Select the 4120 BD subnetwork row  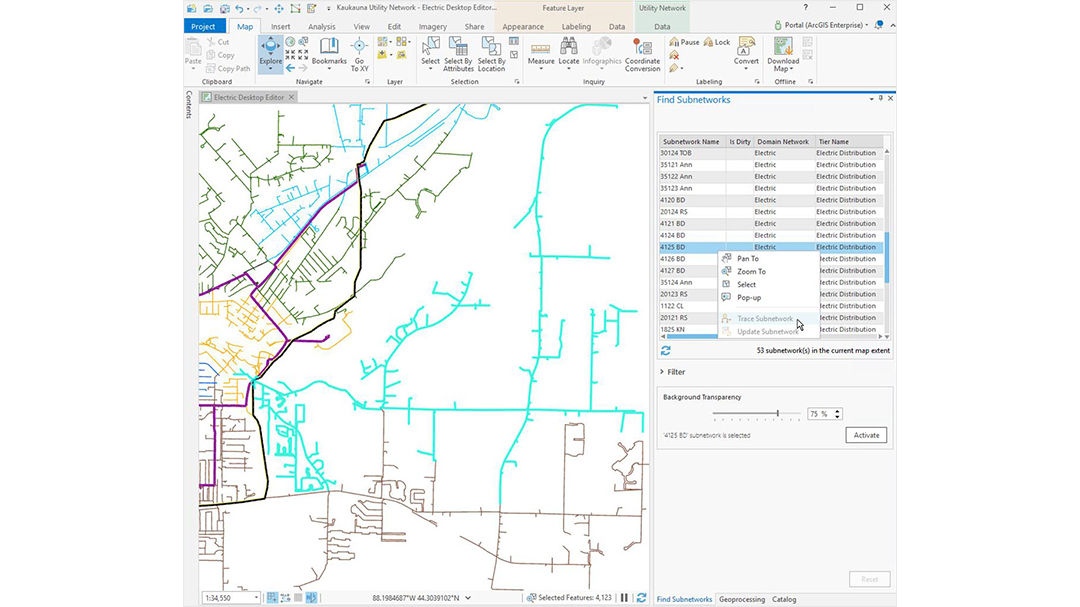(x=770, y=200)
